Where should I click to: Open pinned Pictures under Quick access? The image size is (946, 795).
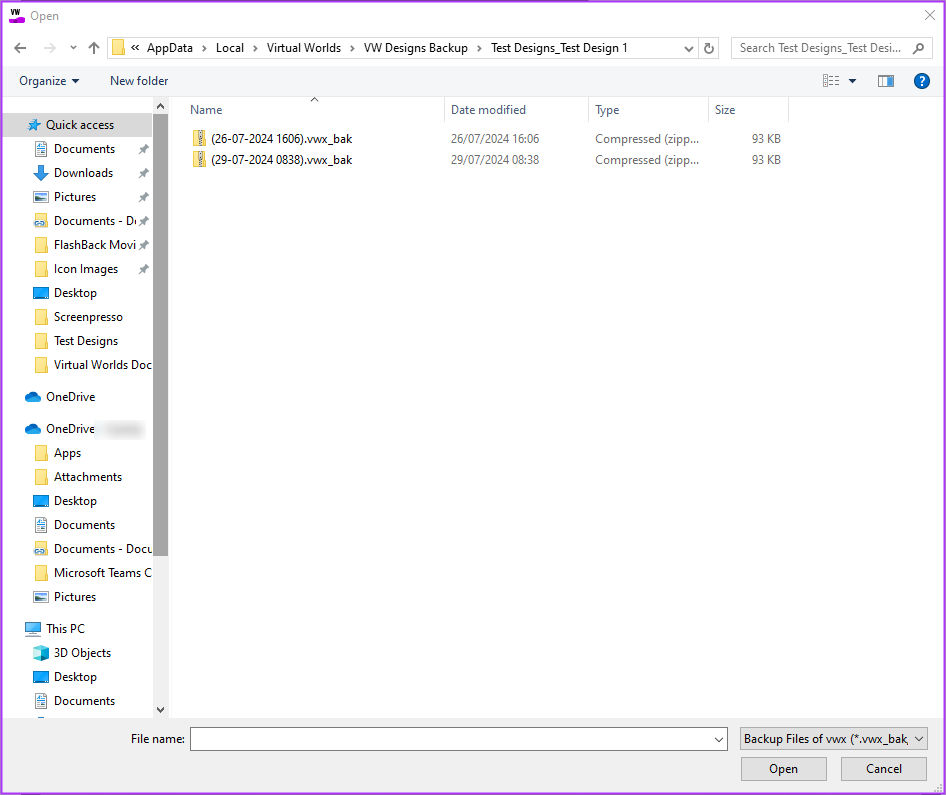click(75, 197)
